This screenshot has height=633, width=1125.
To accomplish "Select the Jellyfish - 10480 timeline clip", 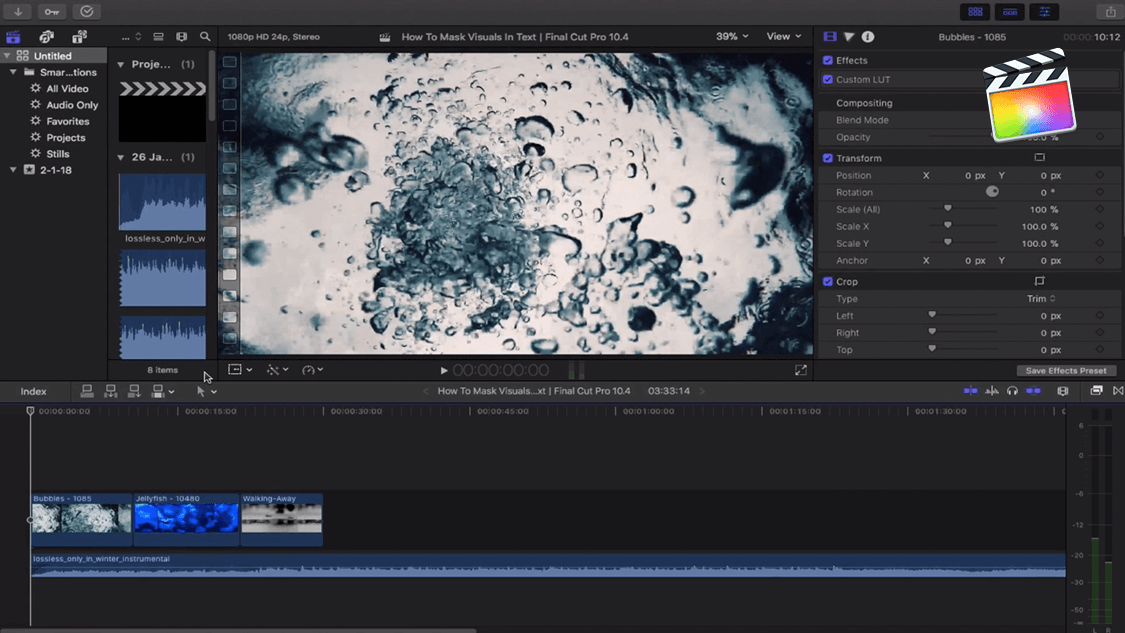I will [186, 517].
